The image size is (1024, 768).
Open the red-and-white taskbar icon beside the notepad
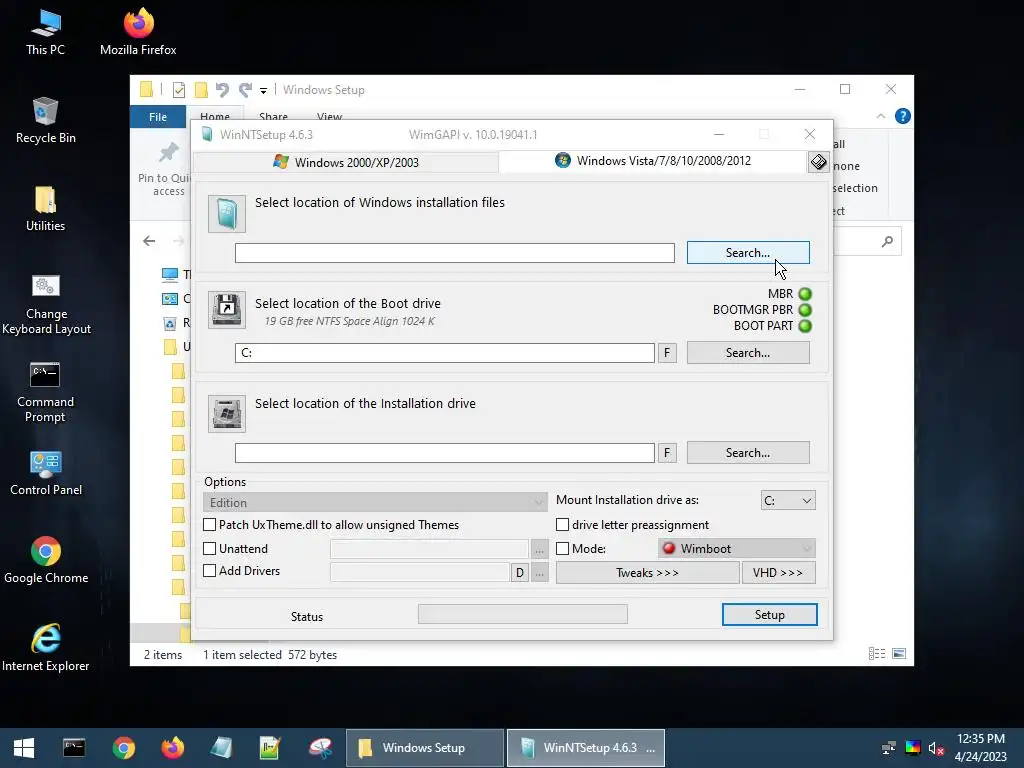pos(320,748)
